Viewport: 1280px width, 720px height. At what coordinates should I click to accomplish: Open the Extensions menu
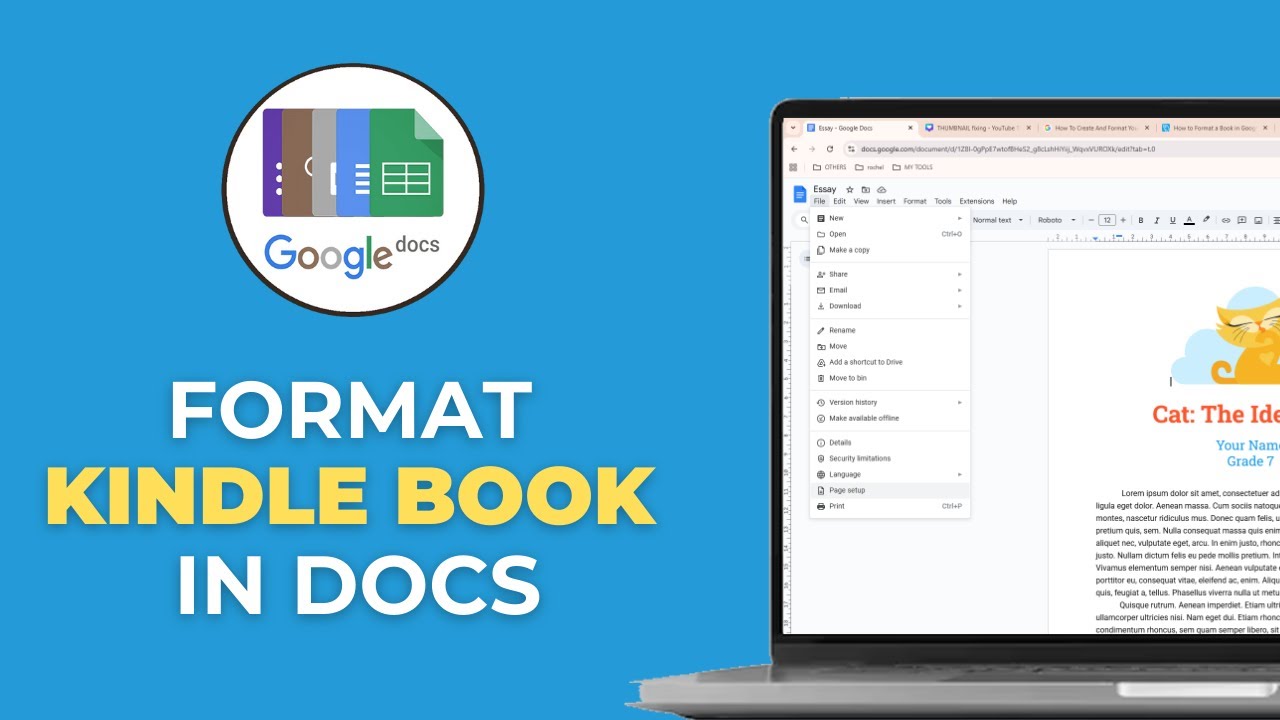point(977,201)
